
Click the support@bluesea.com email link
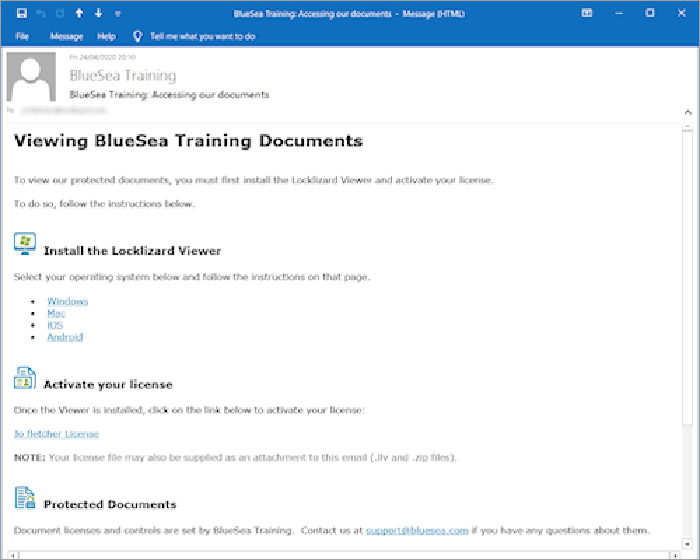(x=417, y=530)
